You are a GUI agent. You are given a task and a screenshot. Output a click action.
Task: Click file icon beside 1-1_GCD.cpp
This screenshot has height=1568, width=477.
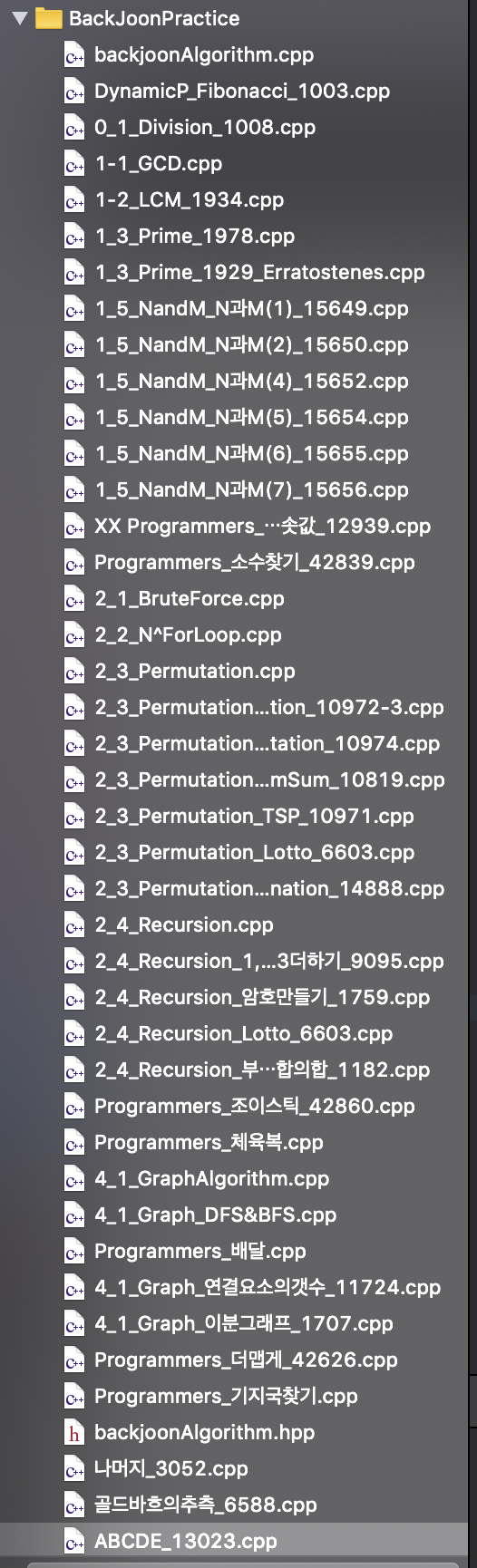click(74, 164)
